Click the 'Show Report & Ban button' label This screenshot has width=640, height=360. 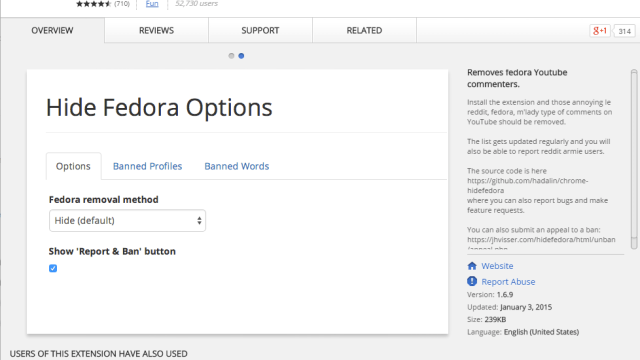[112, 251]
